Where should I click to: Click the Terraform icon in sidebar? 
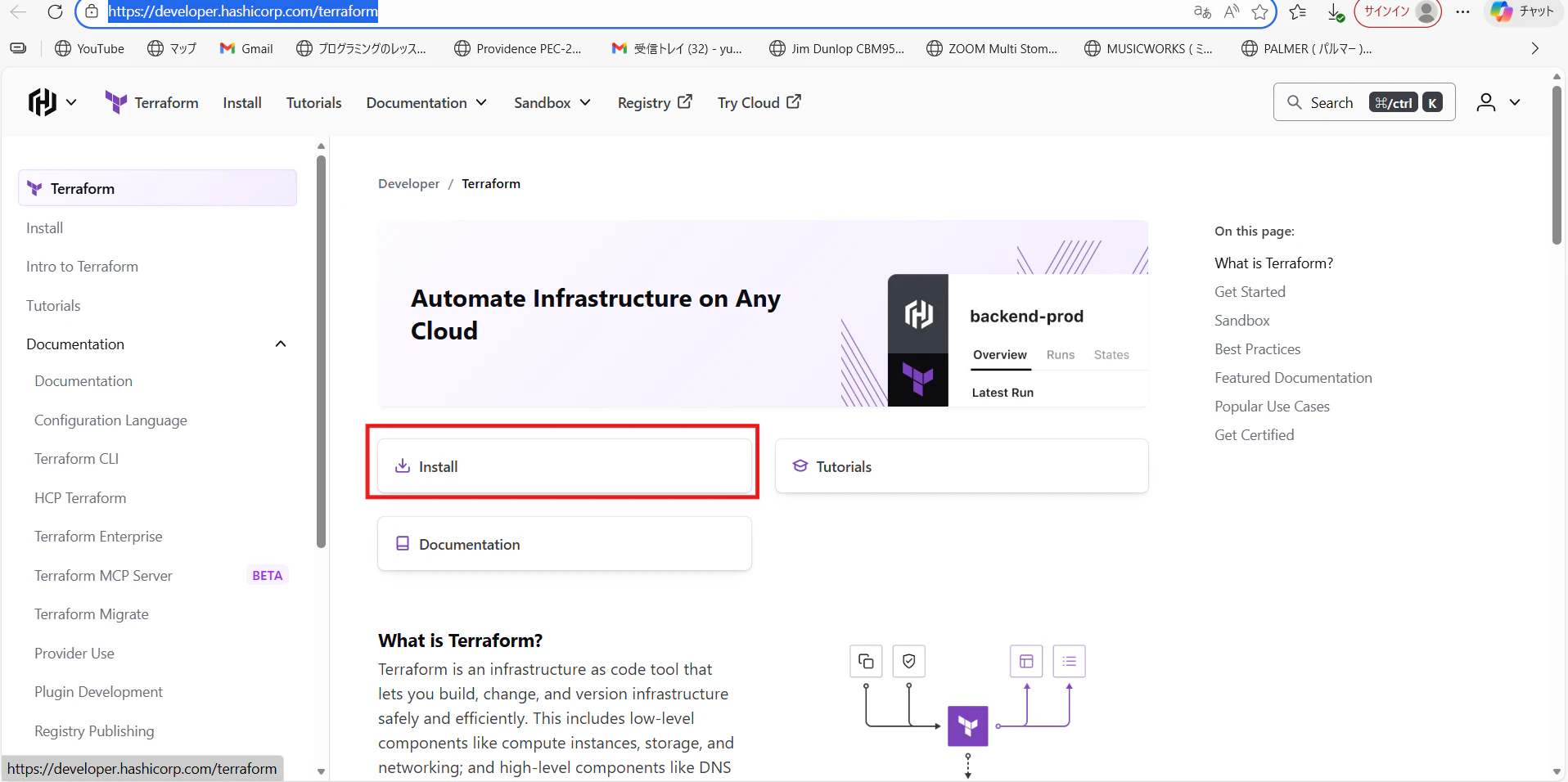[x=34, y=188]
